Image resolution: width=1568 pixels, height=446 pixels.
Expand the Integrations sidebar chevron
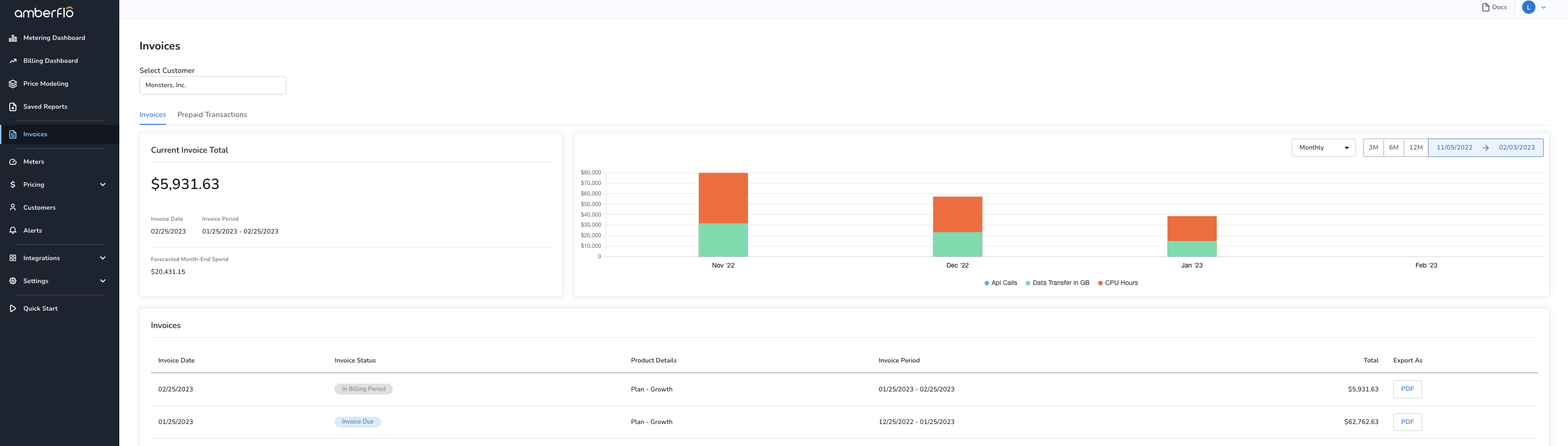102,258
